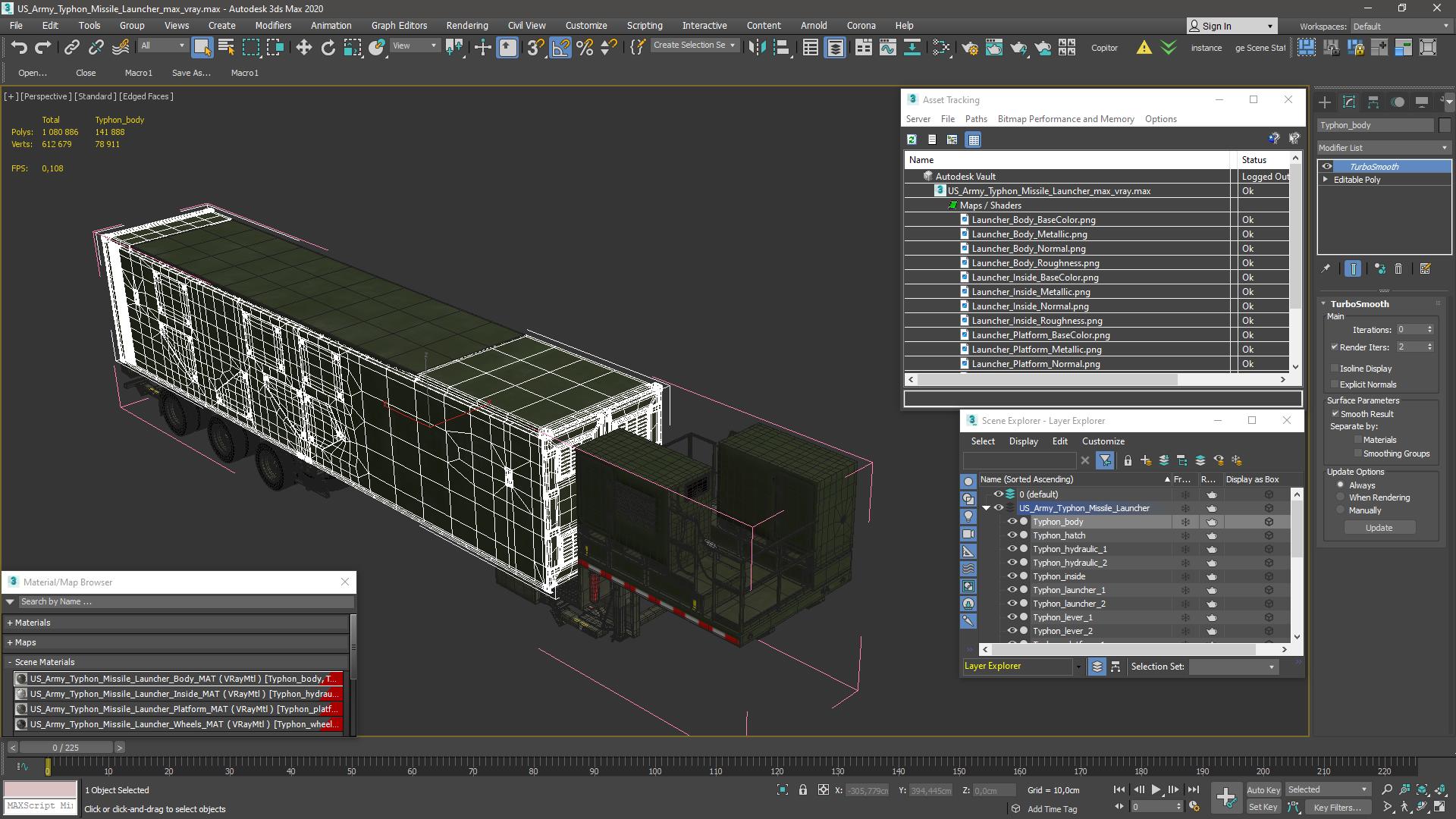Open Select by Name list icon
This screenshot has height=819, width=1456.
226,47
